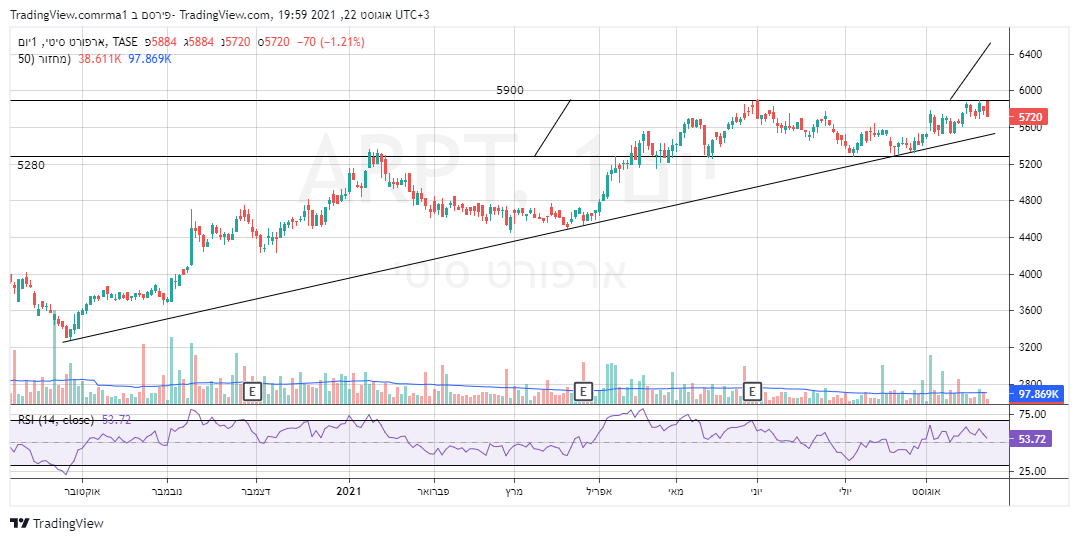Click the 4000 price axis label

[1030, 274]
